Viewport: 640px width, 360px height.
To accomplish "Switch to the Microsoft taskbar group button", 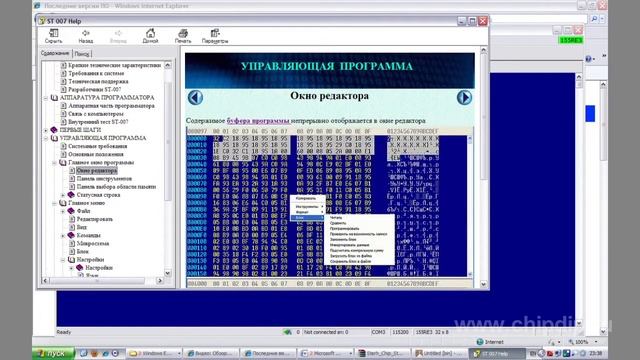I will click(326, 353).
